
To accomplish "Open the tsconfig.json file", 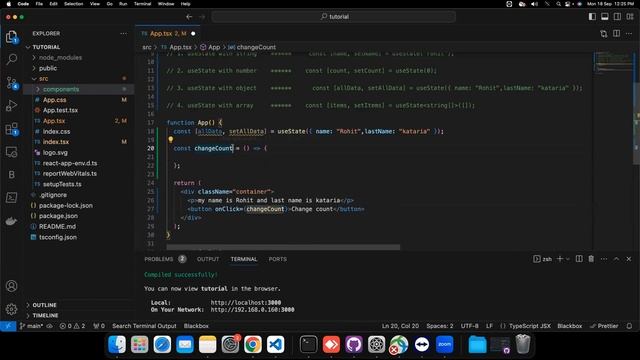I will (58, 237).
